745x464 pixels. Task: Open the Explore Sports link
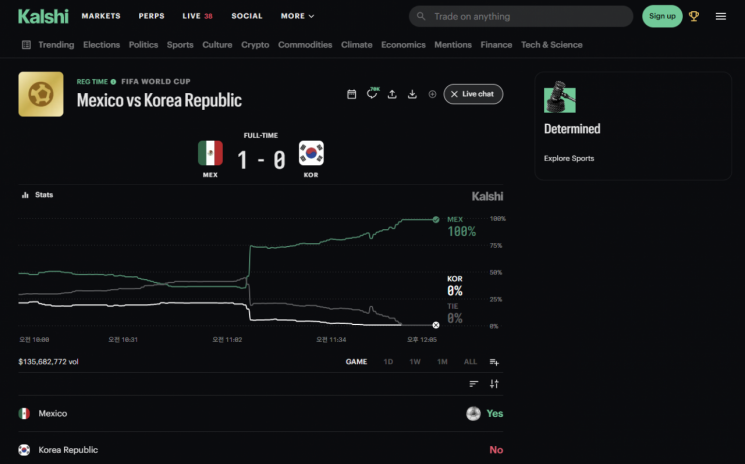[x=569, y=158]
